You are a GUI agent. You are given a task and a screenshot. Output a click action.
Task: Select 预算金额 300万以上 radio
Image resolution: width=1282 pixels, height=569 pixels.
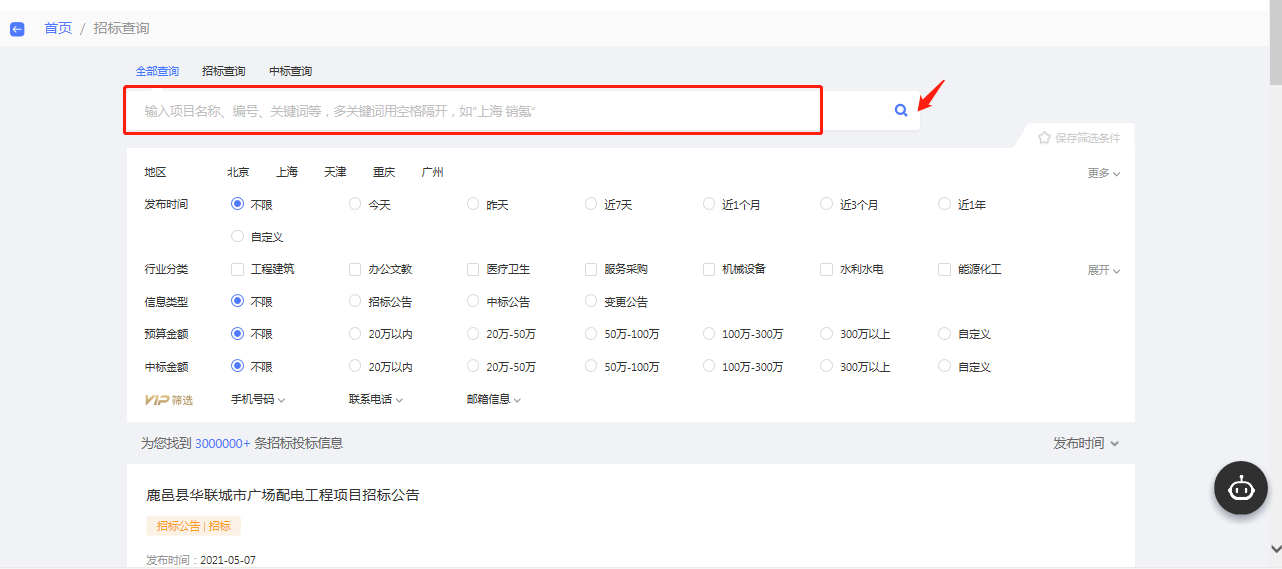[827, 334]
